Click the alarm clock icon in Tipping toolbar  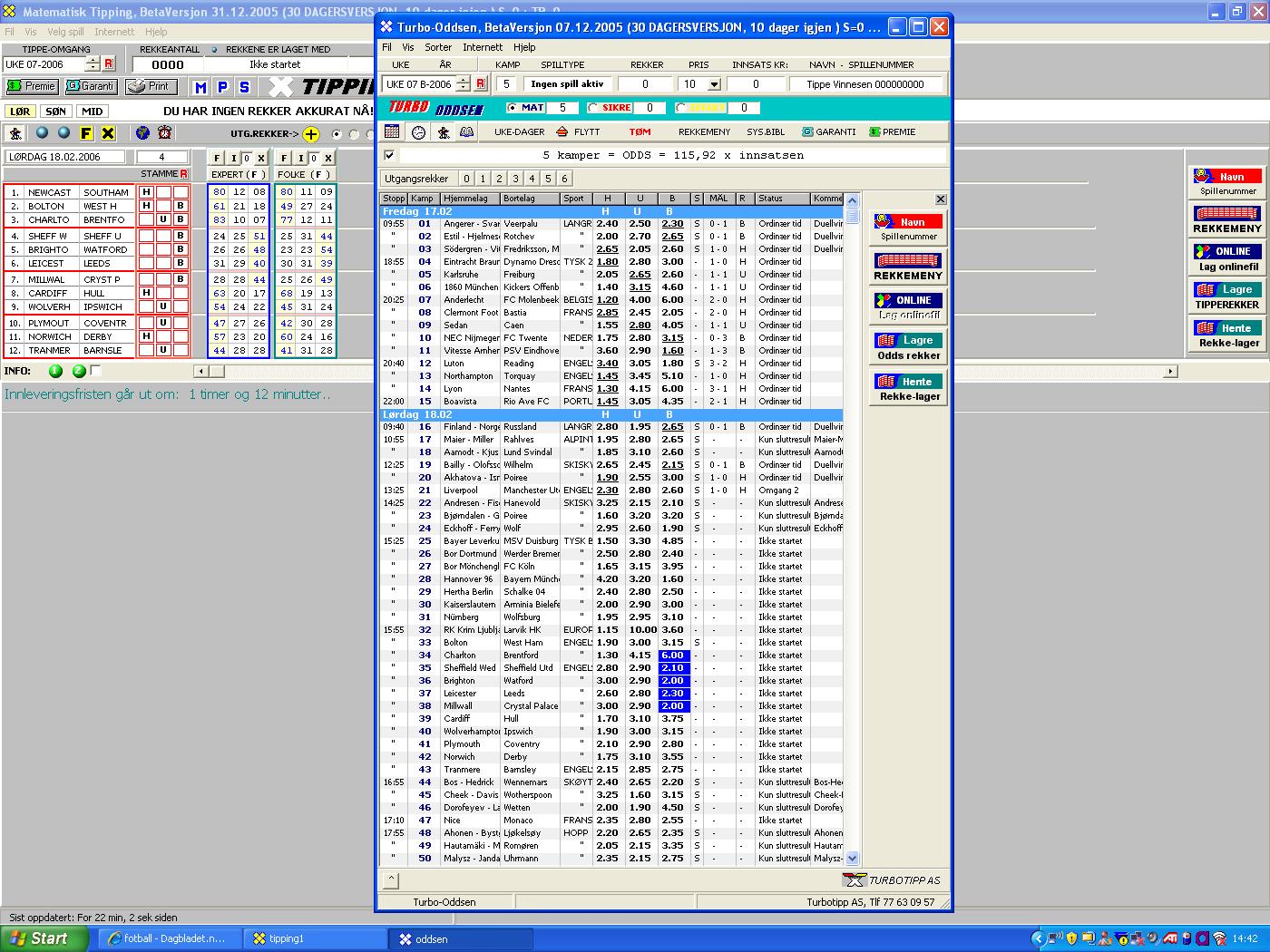click(x=164, y=133)
